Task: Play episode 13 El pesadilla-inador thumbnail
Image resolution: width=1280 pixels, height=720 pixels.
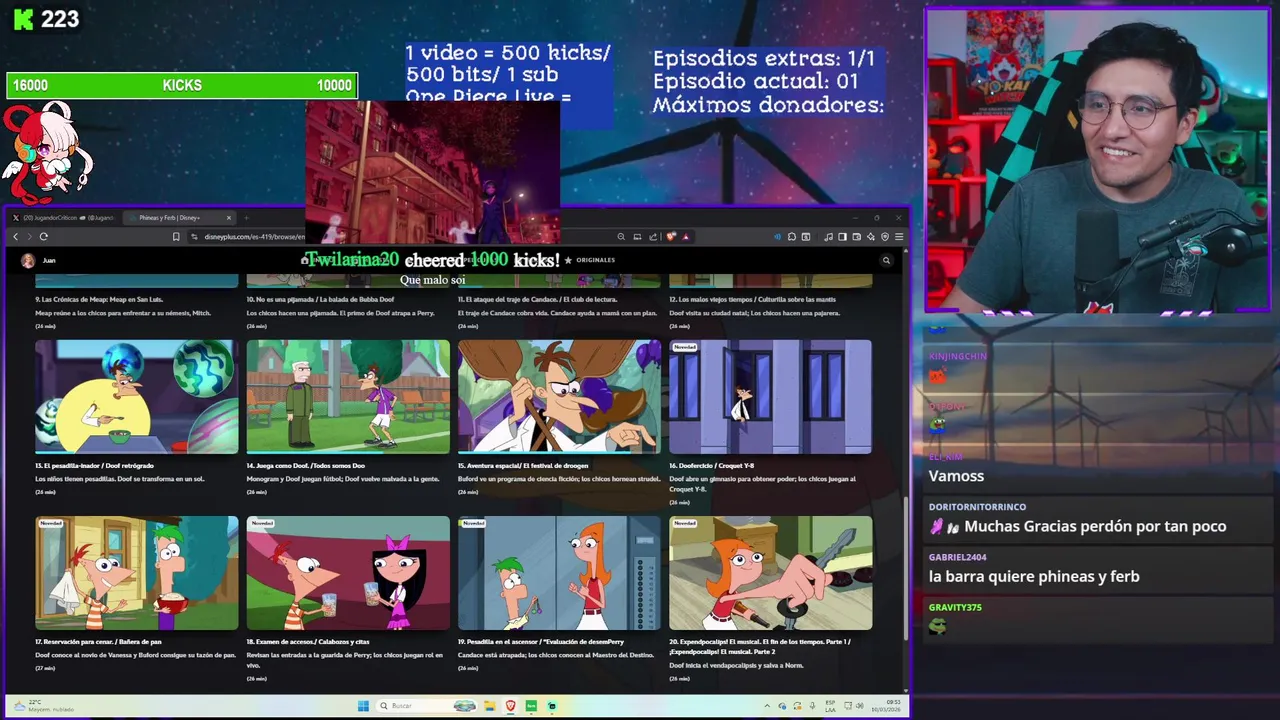Action: click(137, 397)
